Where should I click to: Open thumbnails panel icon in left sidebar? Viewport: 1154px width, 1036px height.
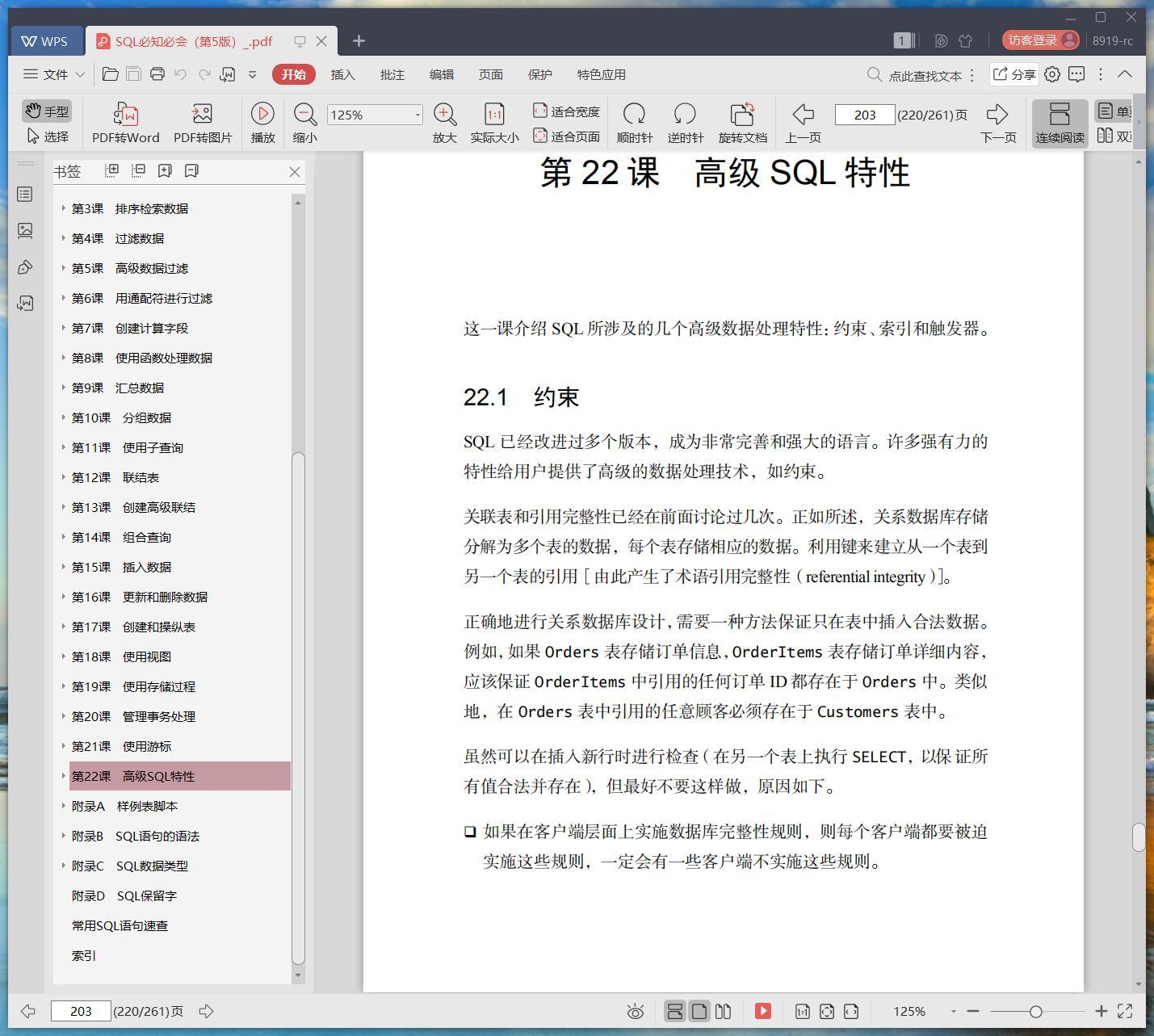coord(25,231)
